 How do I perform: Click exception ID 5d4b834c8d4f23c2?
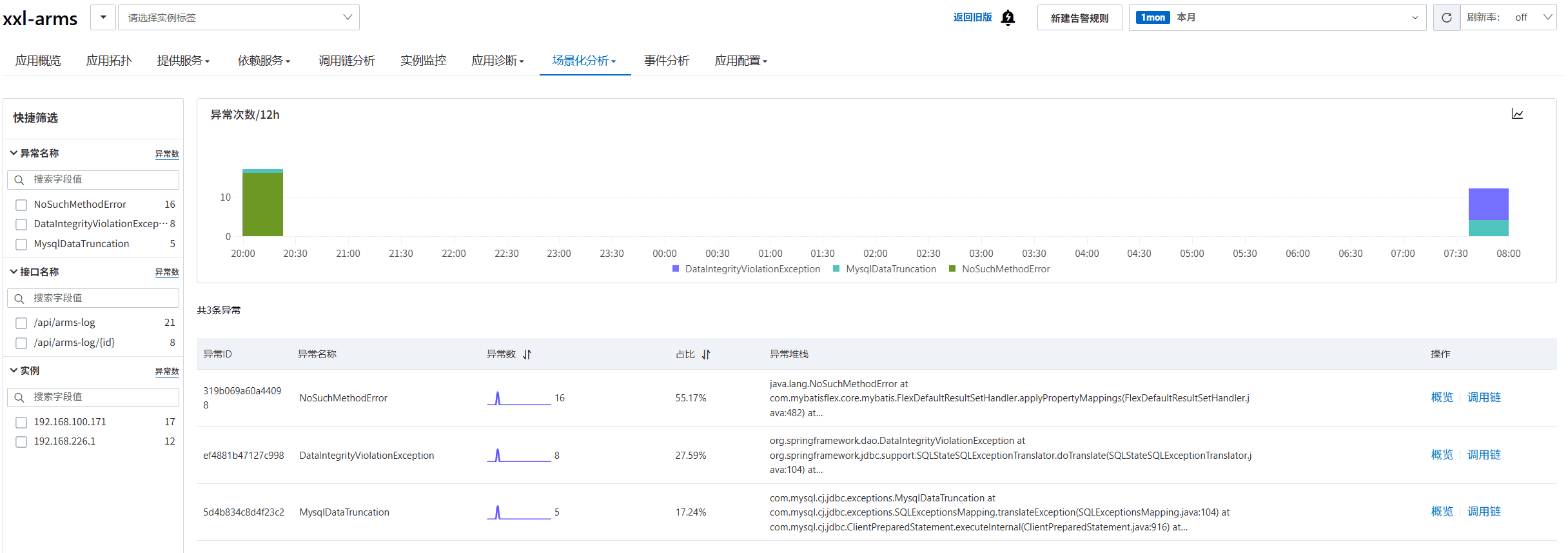[244, 512]
